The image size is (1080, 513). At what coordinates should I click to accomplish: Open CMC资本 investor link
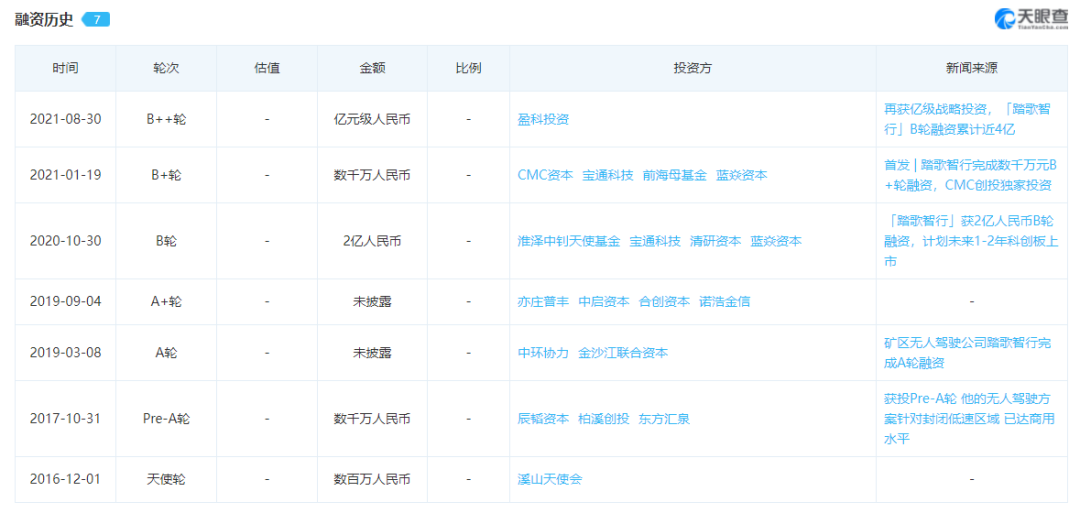(545, 175)
